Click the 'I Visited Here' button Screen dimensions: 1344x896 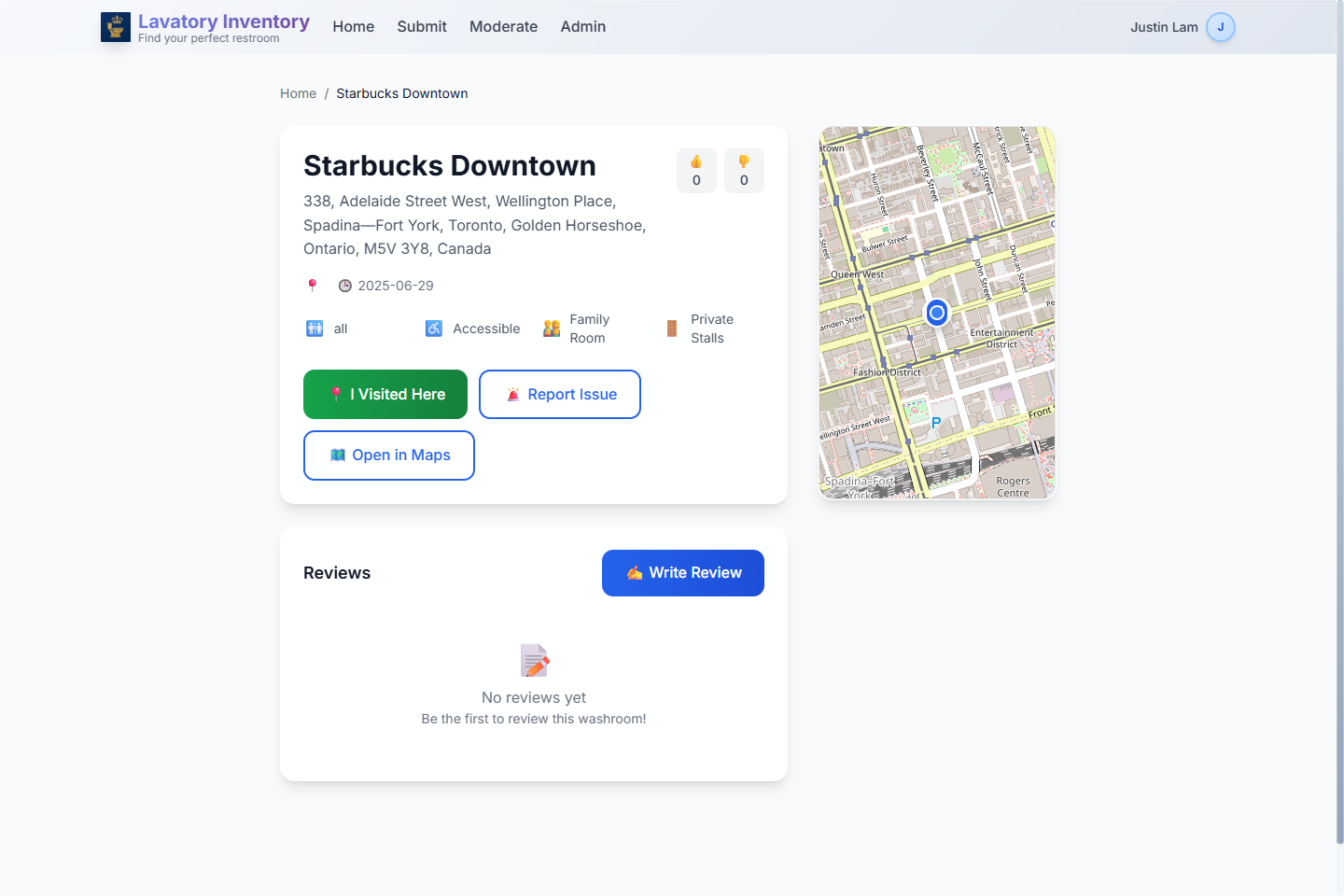coord(385,394)
